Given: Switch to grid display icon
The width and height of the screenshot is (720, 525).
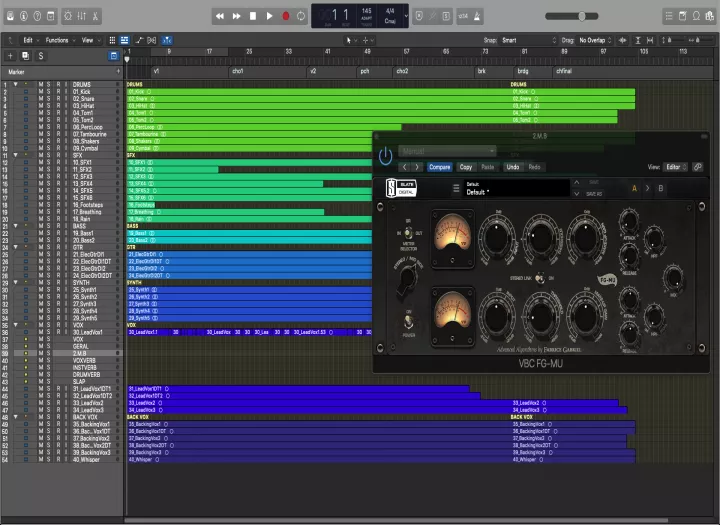Looking at the screenshot, I should tap(112, 40).
